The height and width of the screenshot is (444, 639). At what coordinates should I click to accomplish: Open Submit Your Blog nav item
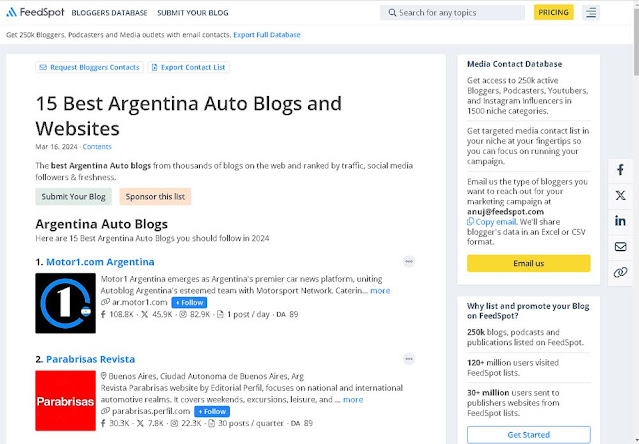193,13
